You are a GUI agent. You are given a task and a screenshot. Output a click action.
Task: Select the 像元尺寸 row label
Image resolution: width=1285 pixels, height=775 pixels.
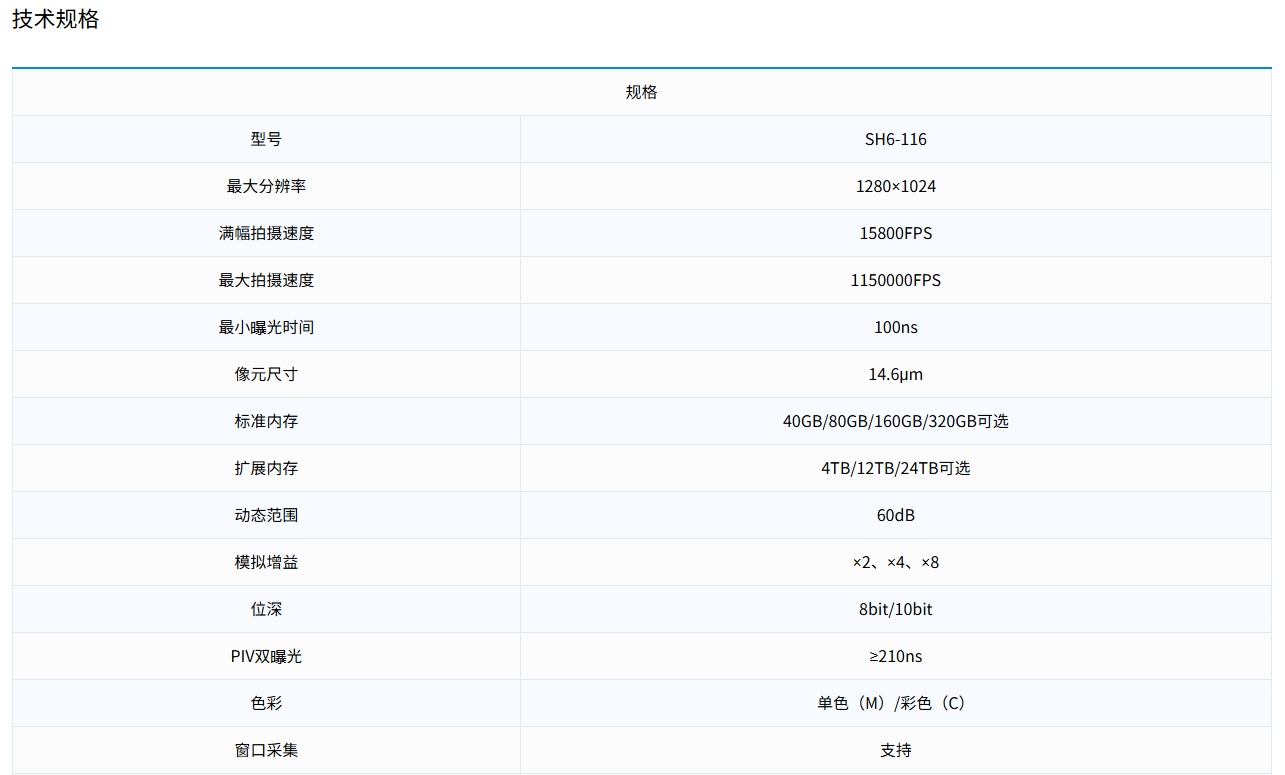[266, 374]
